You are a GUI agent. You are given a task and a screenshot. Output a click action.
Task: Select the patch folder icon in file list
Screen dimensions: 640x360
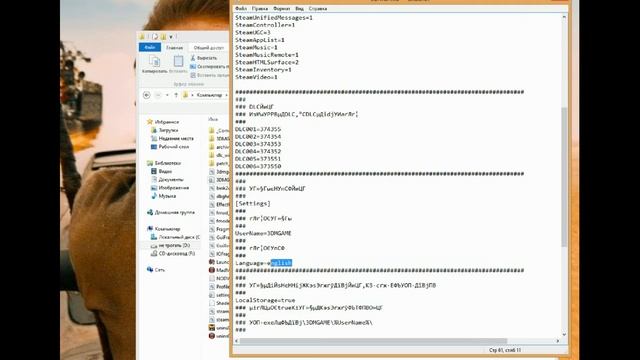[211, 163]
